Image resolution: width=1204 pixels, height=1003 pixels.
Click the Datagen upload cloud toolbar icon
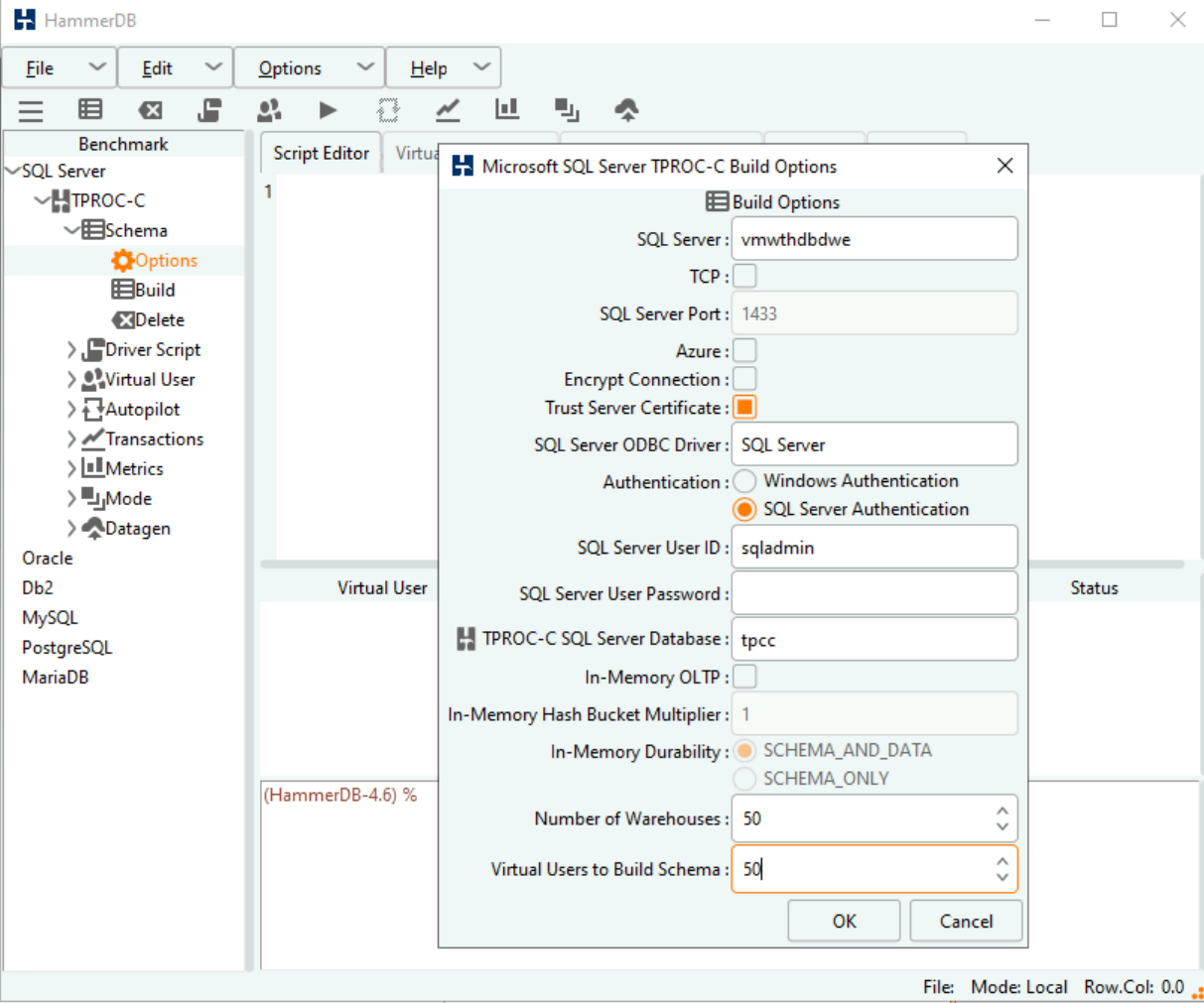[x=626, y=110]
